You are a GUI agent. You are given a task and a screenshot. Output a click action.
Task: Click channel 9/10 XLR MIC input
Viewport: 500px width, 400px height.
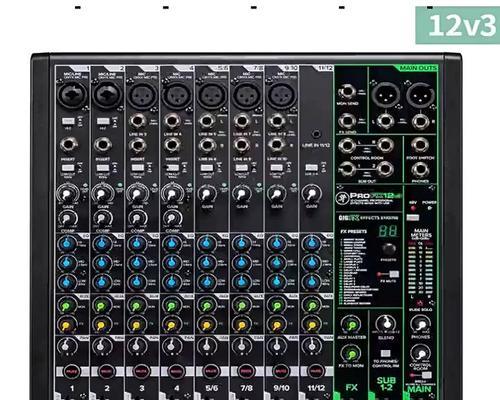coord(281,95)
